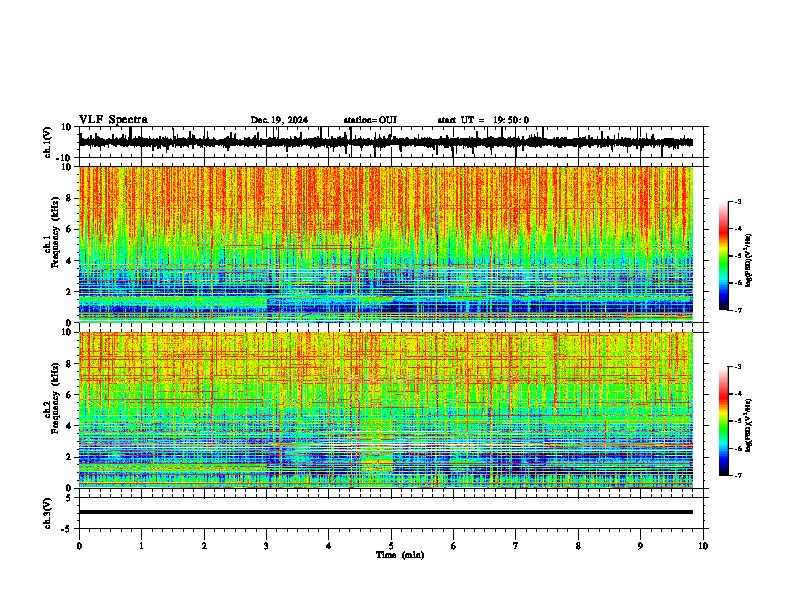The height and width of the screenshot is (612, 792).
Task: Select the "Time (min)" axis title
Action: tap(400, 555)
